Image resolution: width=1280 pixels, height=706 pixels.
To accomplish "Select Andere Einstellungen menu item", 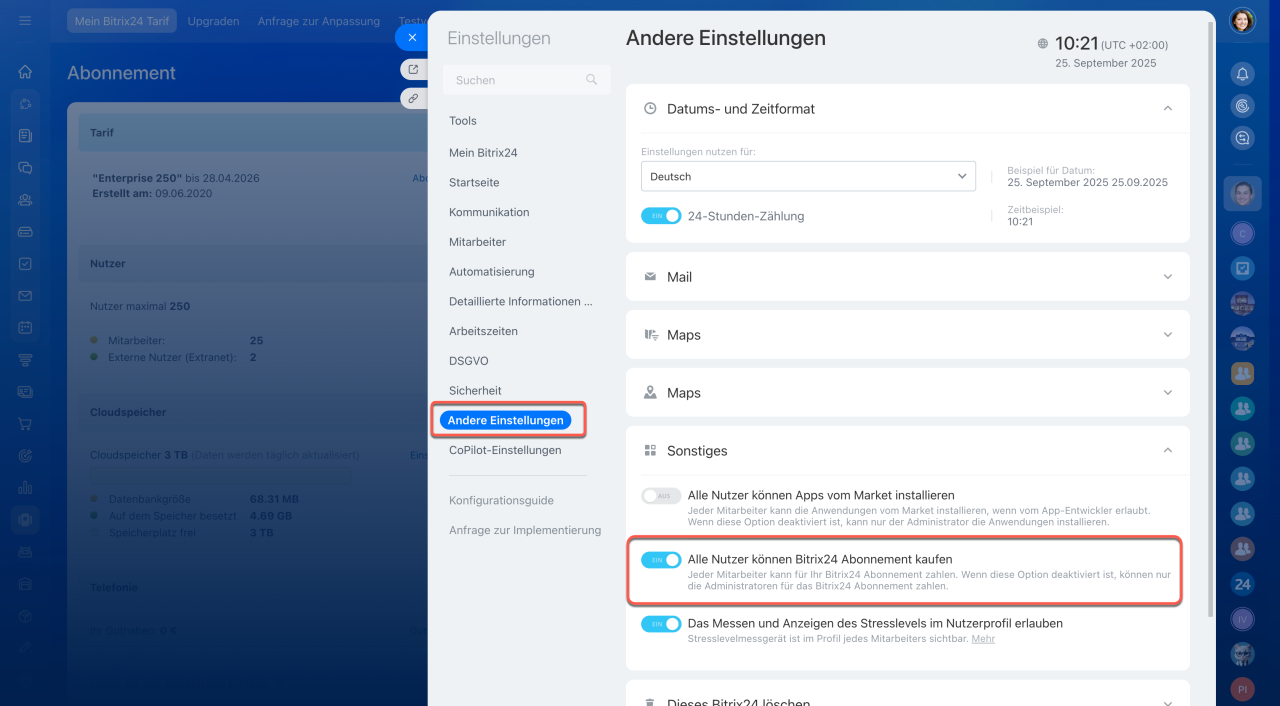I will point(505,421).
